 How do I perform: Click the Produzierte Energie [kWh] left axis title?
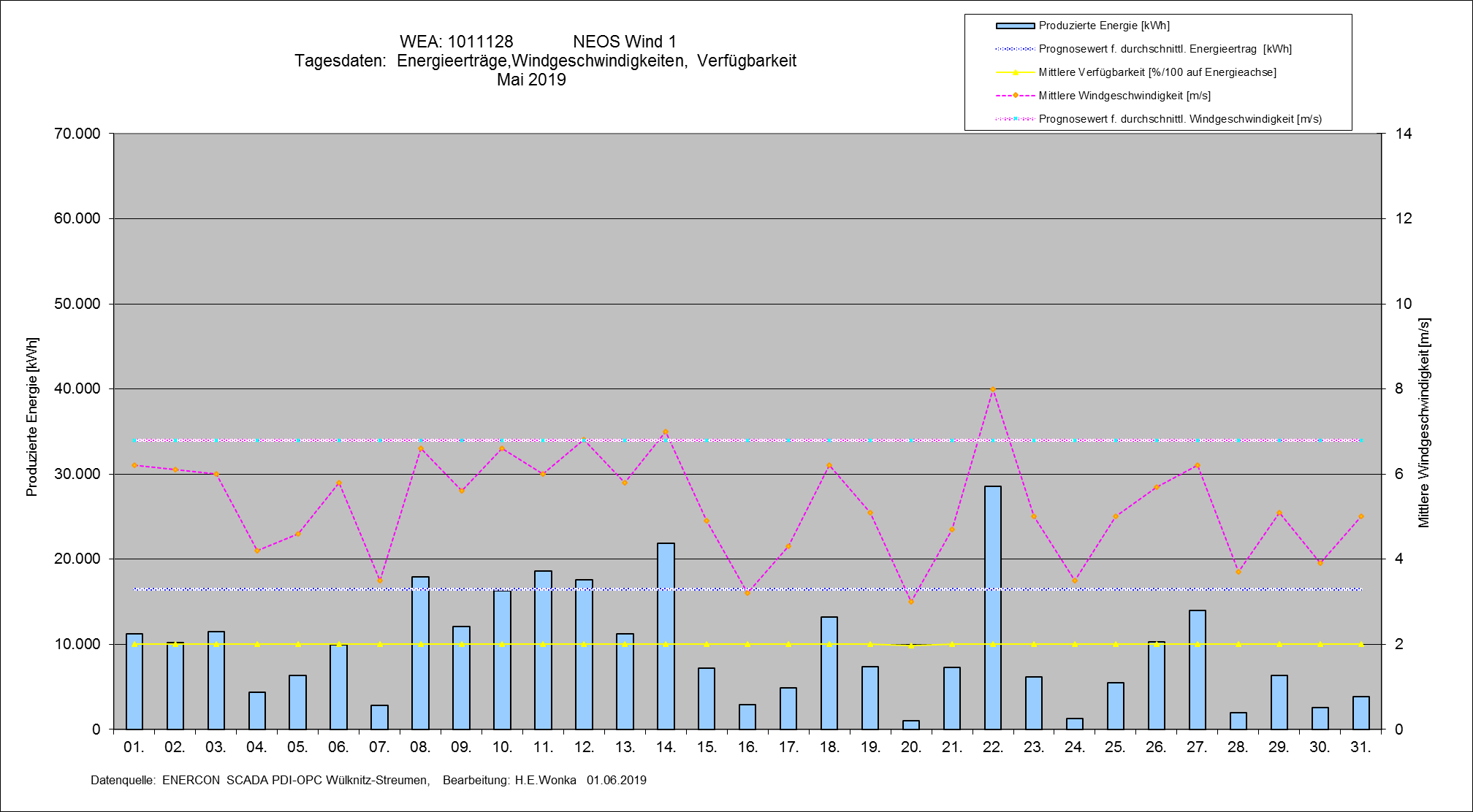click(x=32, y=417)
